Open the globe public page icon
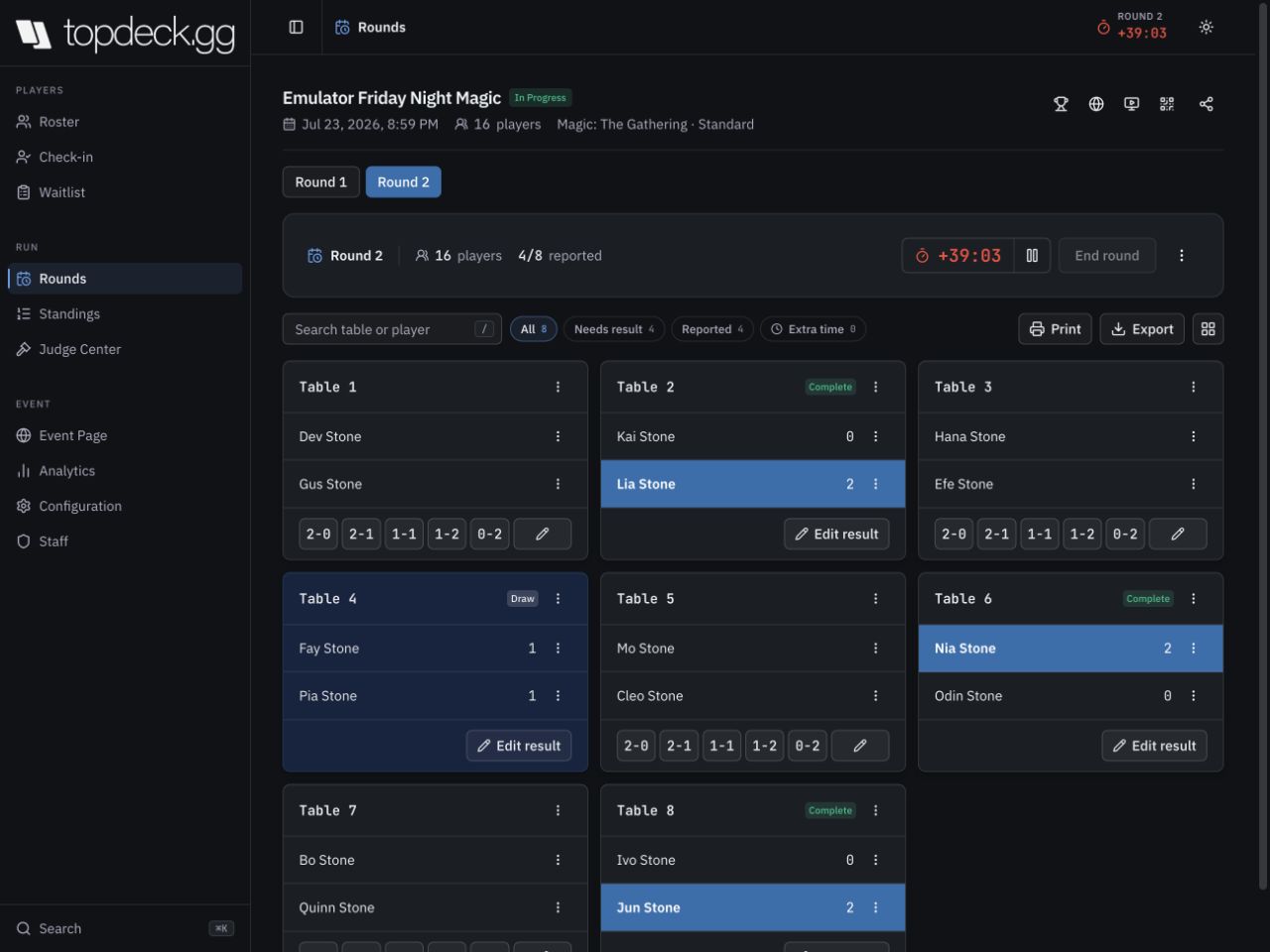This screenshot has height=952, width=1270. [1096, 104]
